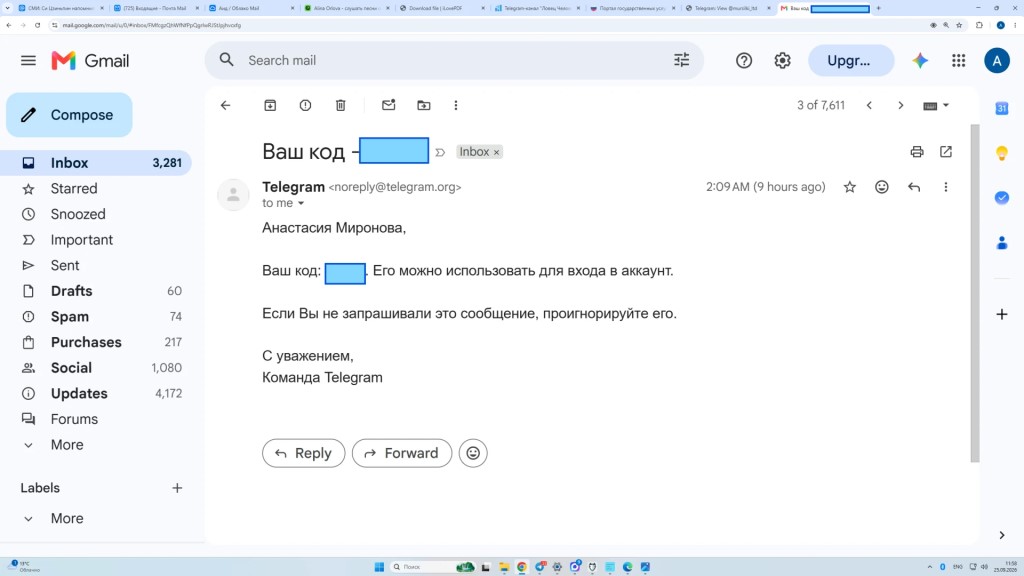The height and width of the screenshot is (576, 1024).
Task: Report this email as spam
Action: pos(305,105)
